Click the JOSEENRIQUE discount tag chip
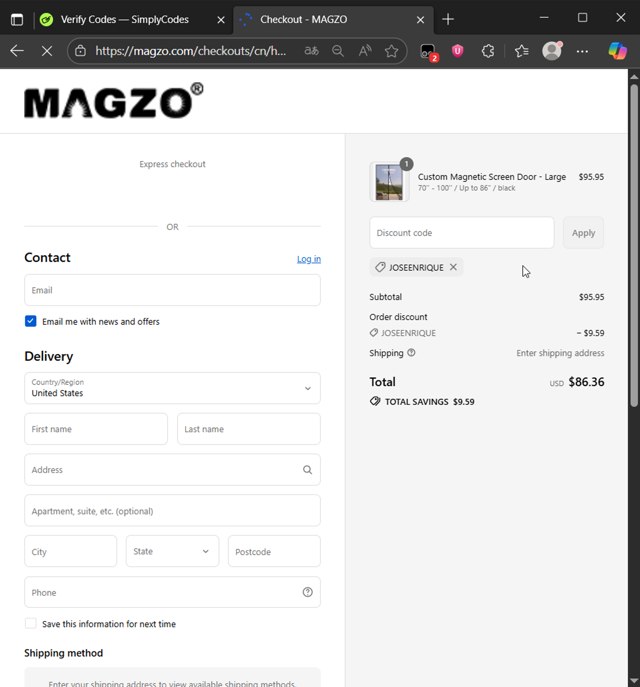Viewport: 640px width, 687px height. [x=416, y=267]
